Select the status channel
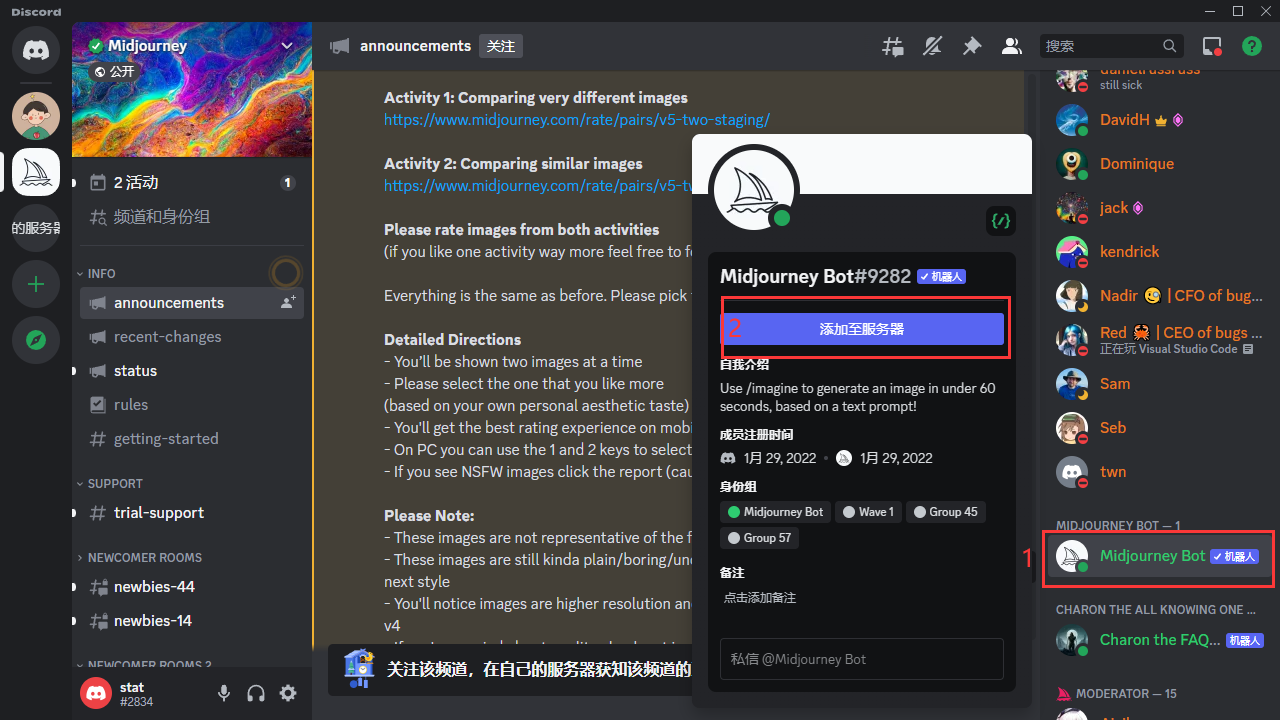The width and height of the screenshot is (1280, 720). pyautogui.click(x=192, y=370)
